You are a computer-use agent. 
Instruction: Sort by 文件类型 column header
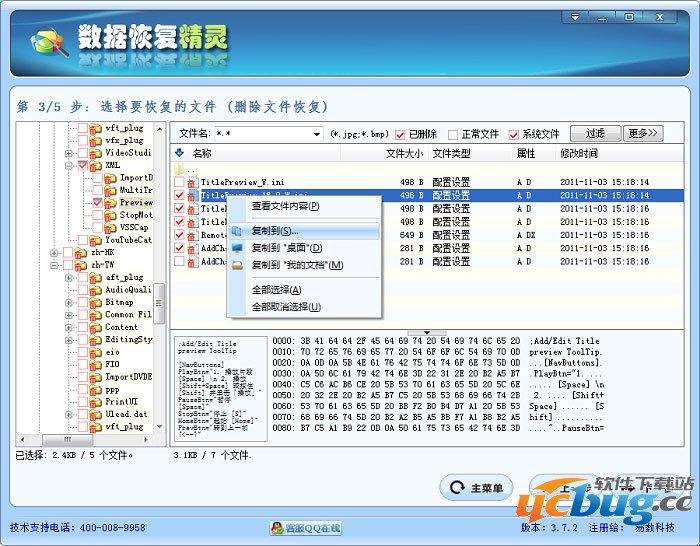point(451,154)
